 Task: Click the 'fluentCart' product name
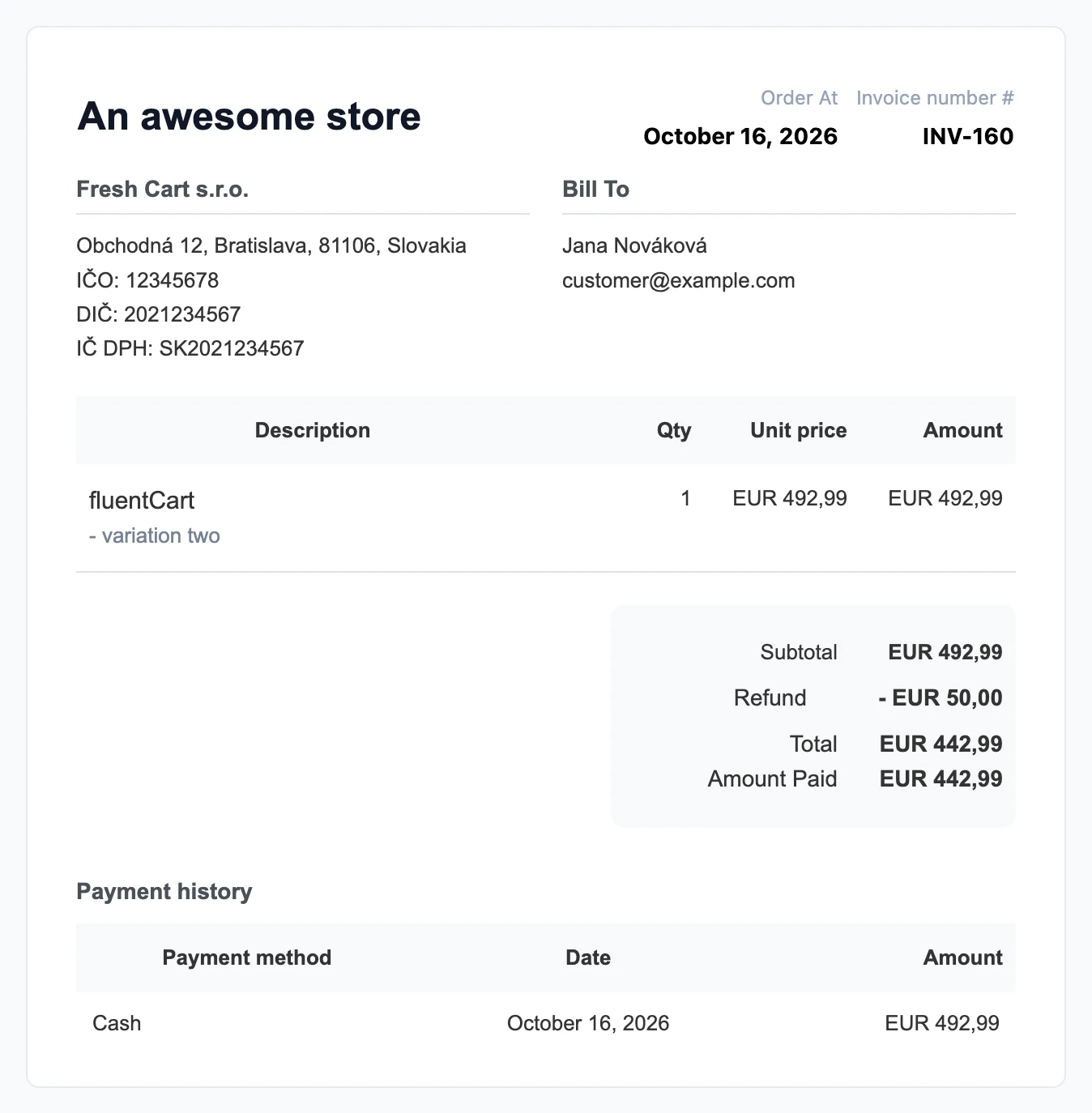[x=142, y=500]
